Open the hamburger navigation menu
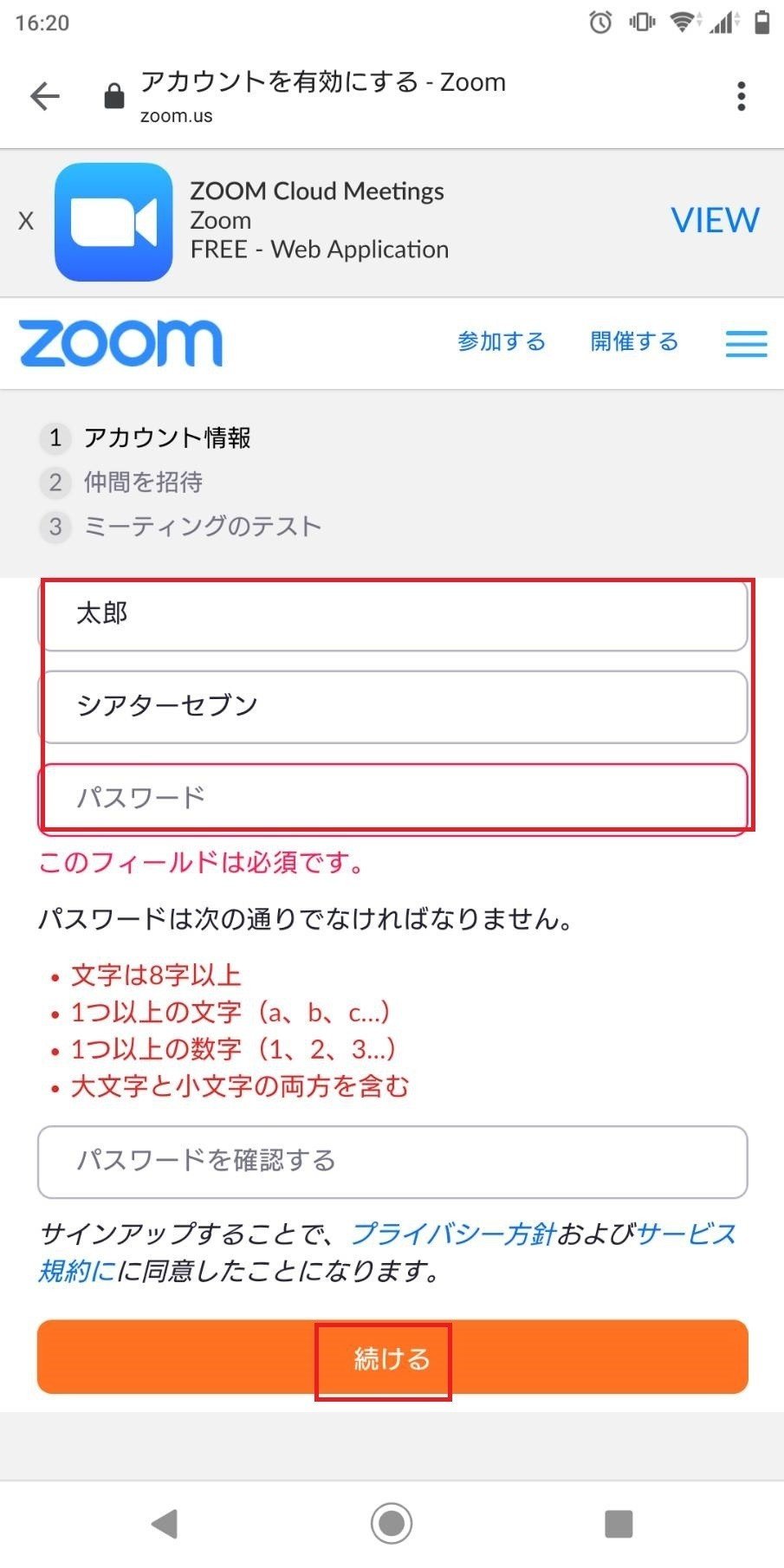The height and width of the screenshot is (1568, 784). click(x=744, y=343)
